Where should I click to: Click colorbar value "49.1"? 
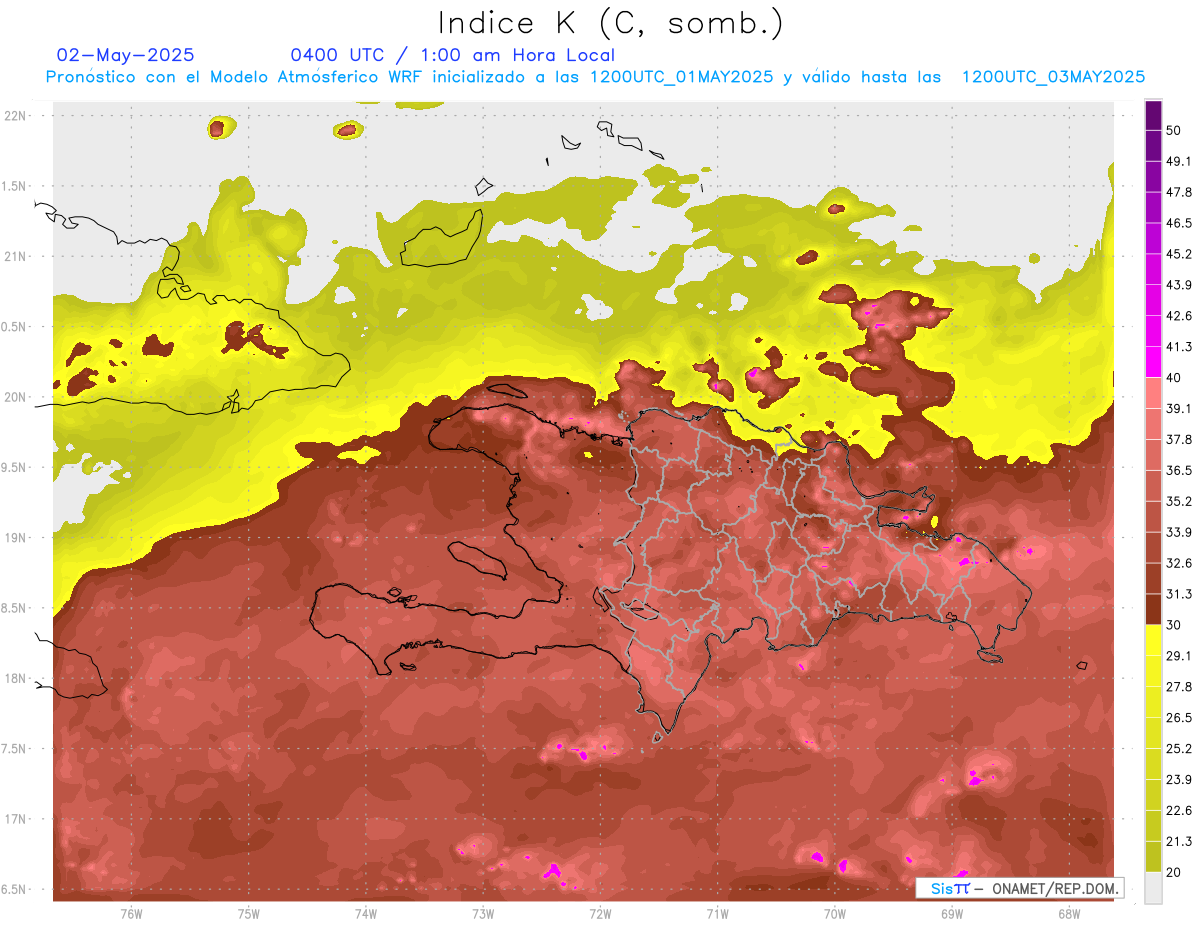click(1179, 161)
